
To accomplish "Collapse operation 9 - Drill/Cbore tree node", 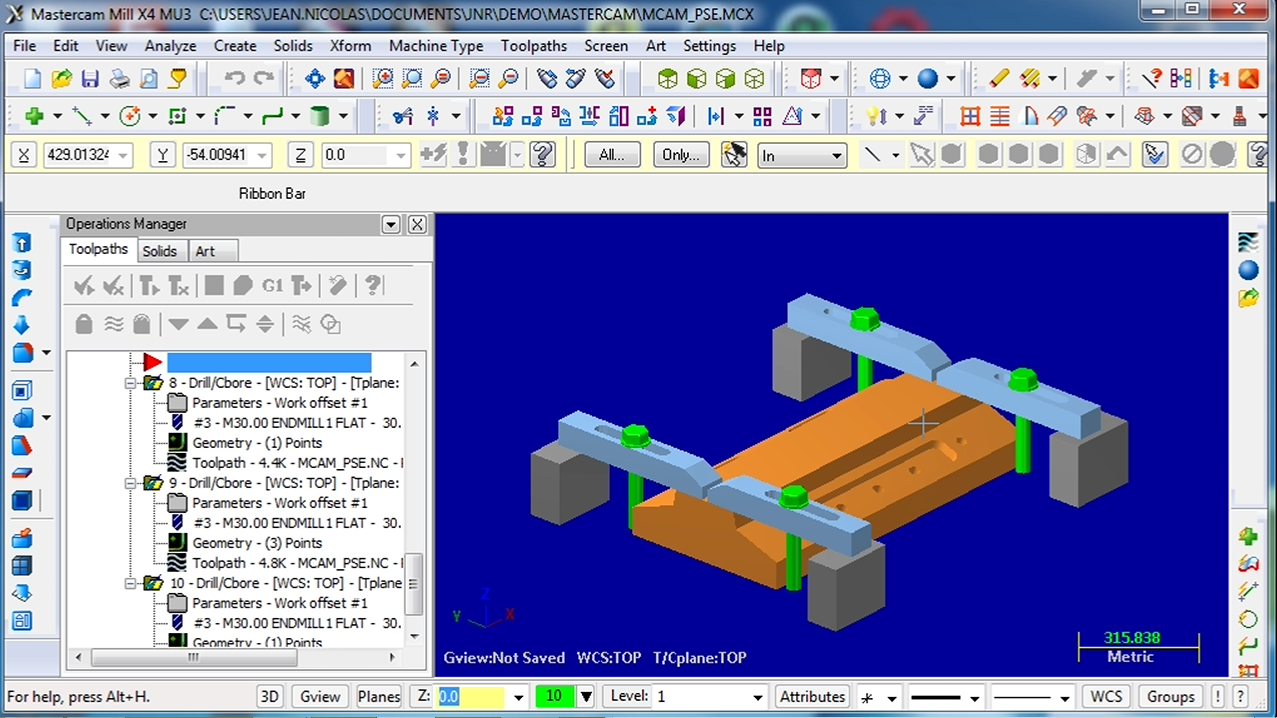I will click(x=131, y=483).
